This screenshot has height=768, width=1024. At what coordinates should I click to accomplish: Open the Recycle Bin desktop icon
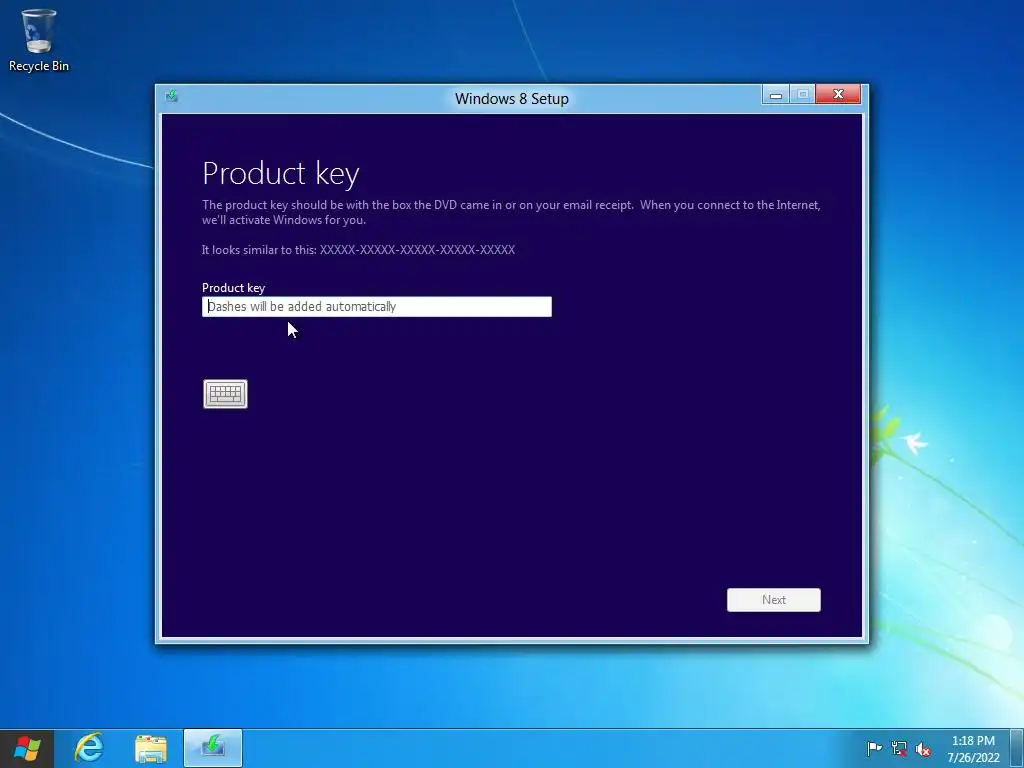point(39,40)
